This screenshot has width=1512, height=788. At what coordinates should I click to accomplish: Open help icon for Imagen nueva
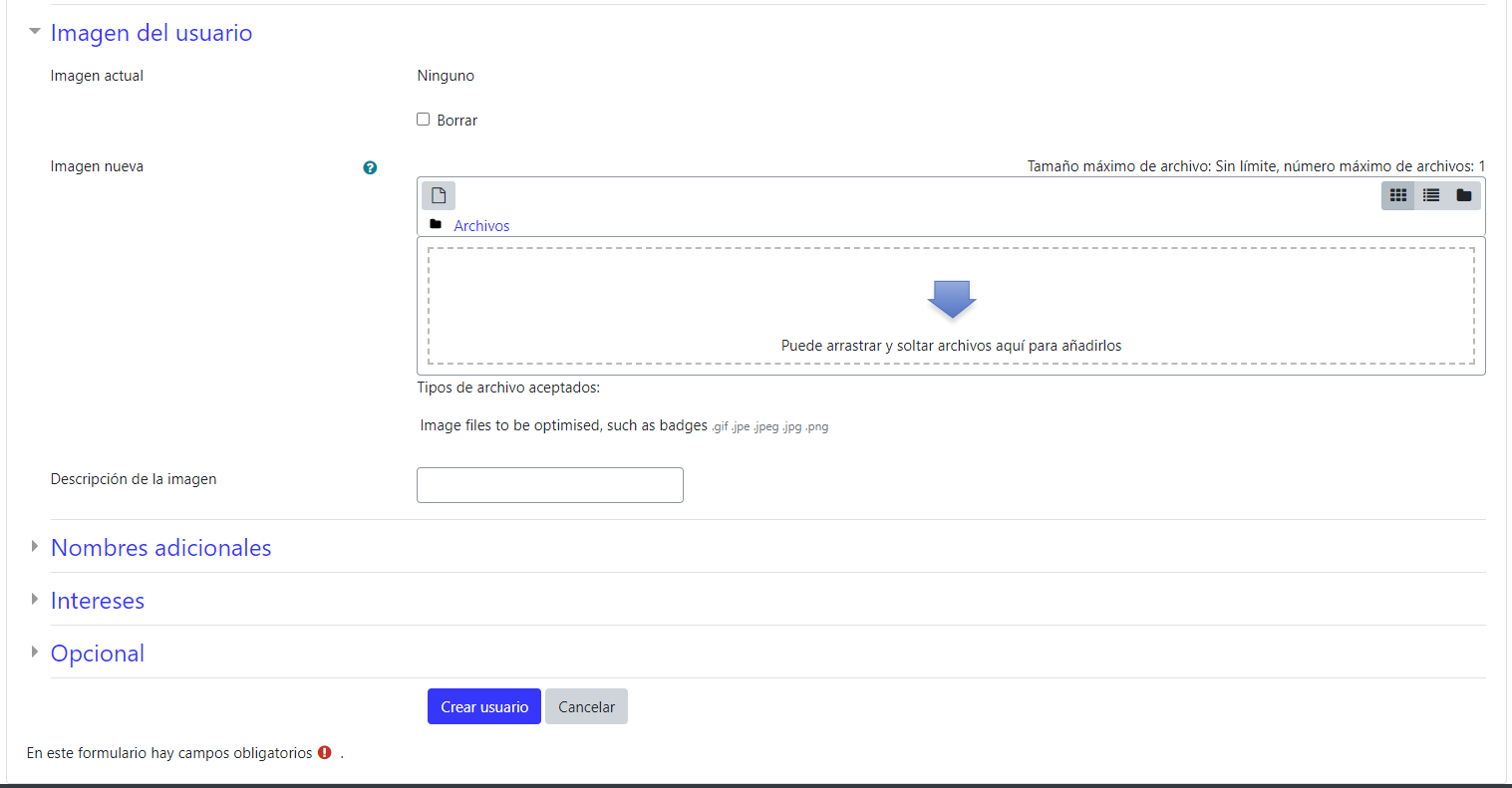(370, 167)
